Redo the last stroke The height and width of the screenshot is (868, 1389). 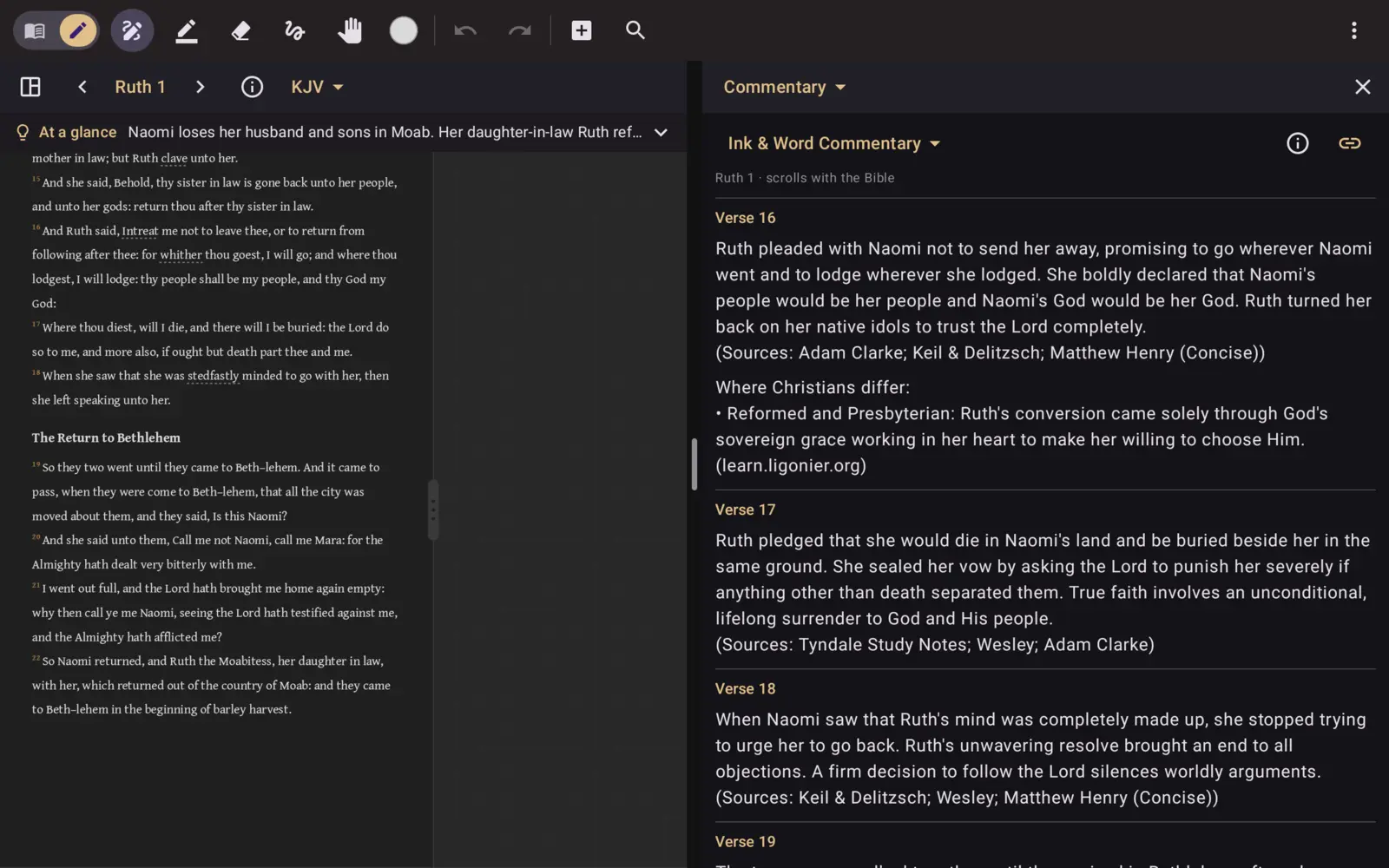[x=519, y=31]
